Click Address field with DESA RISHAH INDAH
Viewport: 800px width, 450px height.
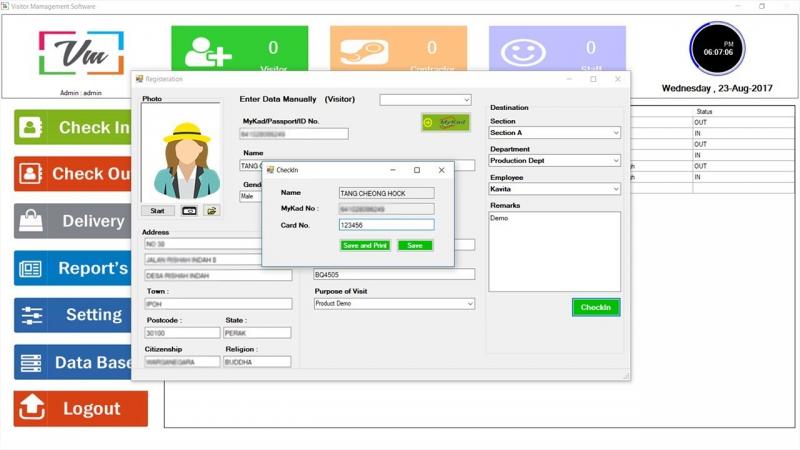pos(218,276)
